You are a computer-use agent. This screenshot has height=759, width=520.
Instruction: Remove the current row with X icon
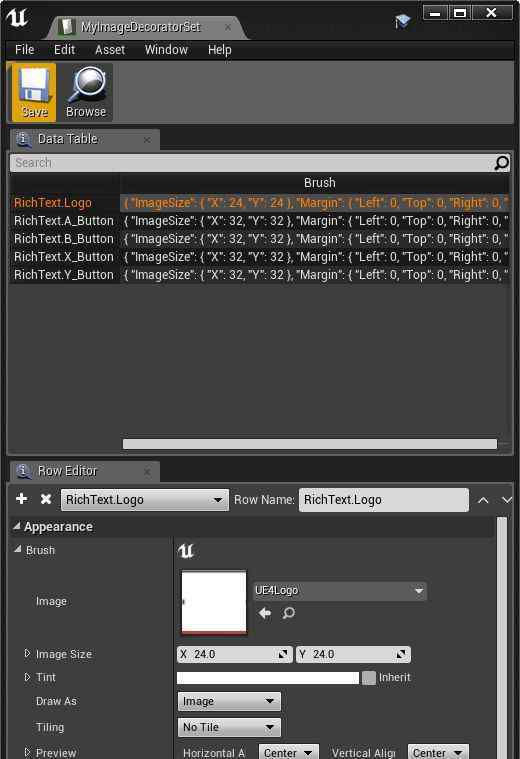tap(46, 499)
